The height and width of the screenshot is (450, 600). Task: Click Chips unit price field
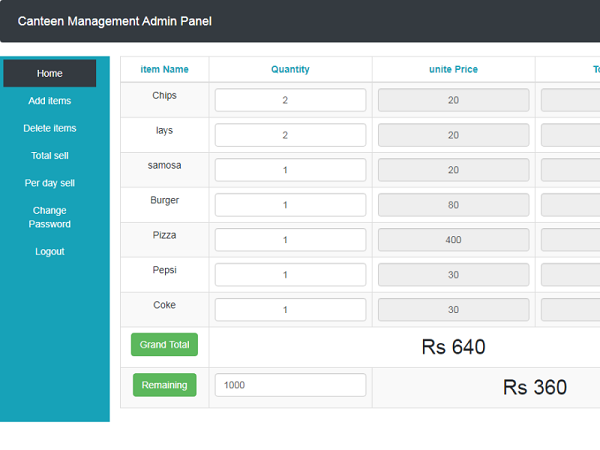453,100
